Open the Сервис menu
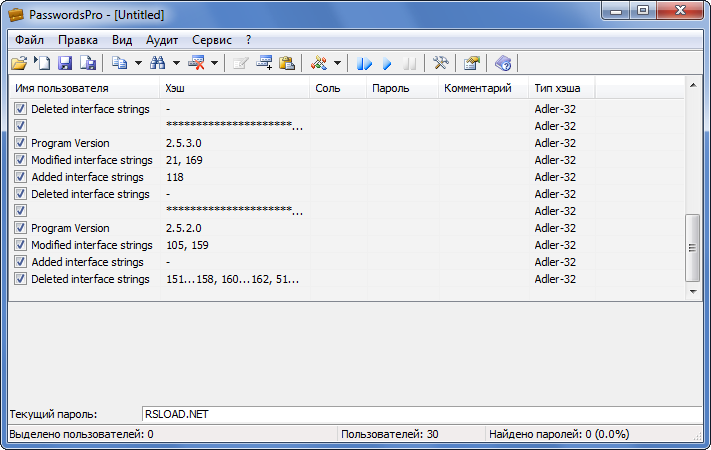Screen dimensions: 711x450 [212, 40]
